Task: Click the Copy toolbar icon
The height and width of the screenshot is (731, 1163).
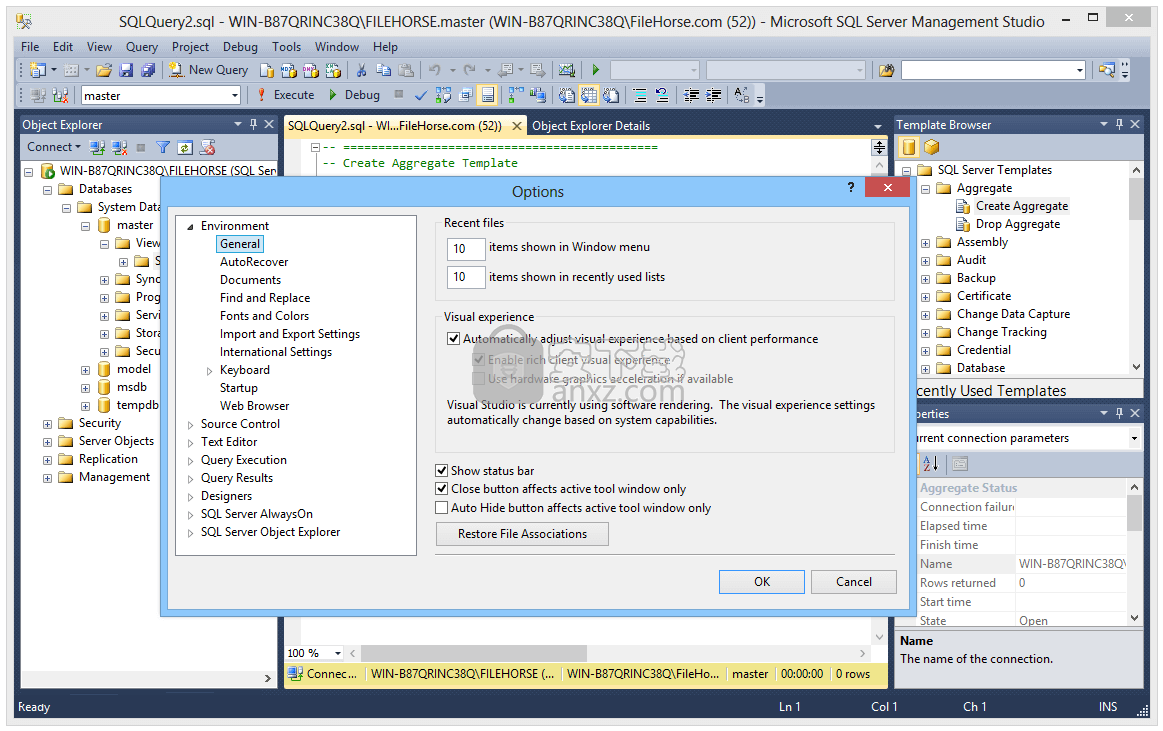Action: coord(383,70)
